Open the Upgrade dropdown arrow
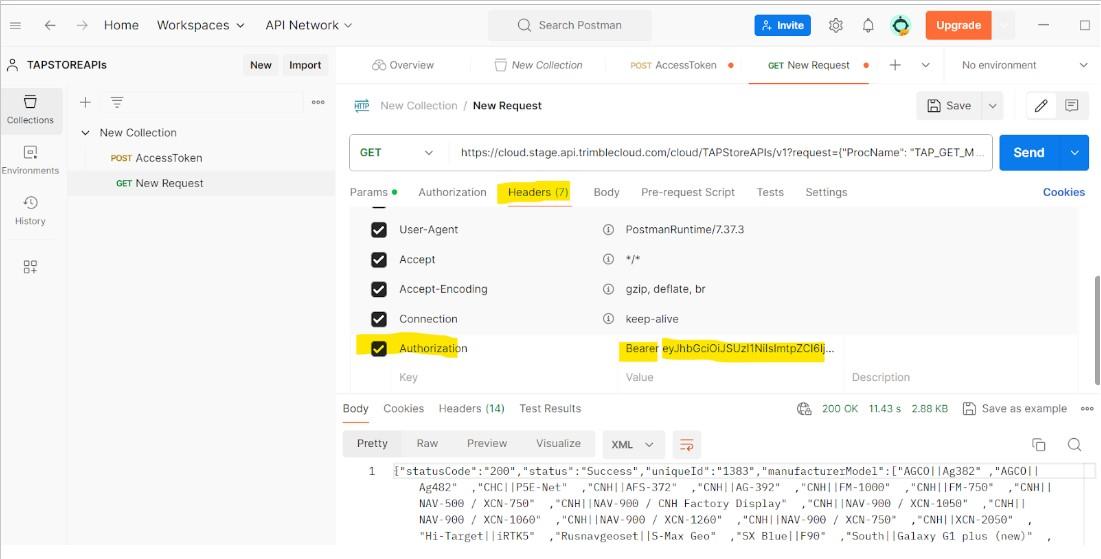 pyautogui.click(x=1003, y=25)
